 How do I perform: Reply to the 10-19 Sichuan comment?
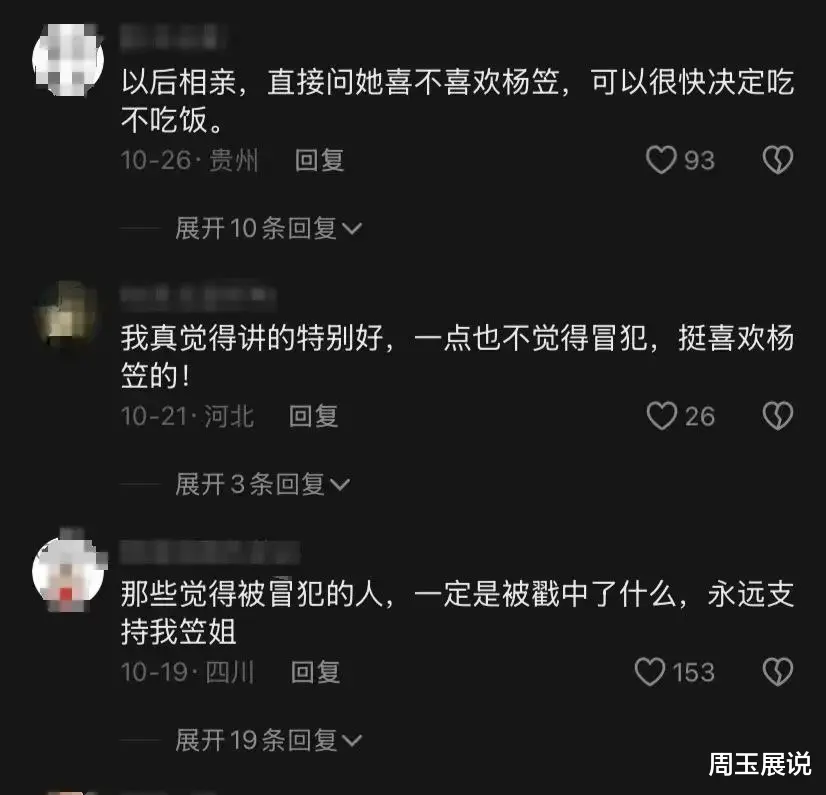(316, 672)
